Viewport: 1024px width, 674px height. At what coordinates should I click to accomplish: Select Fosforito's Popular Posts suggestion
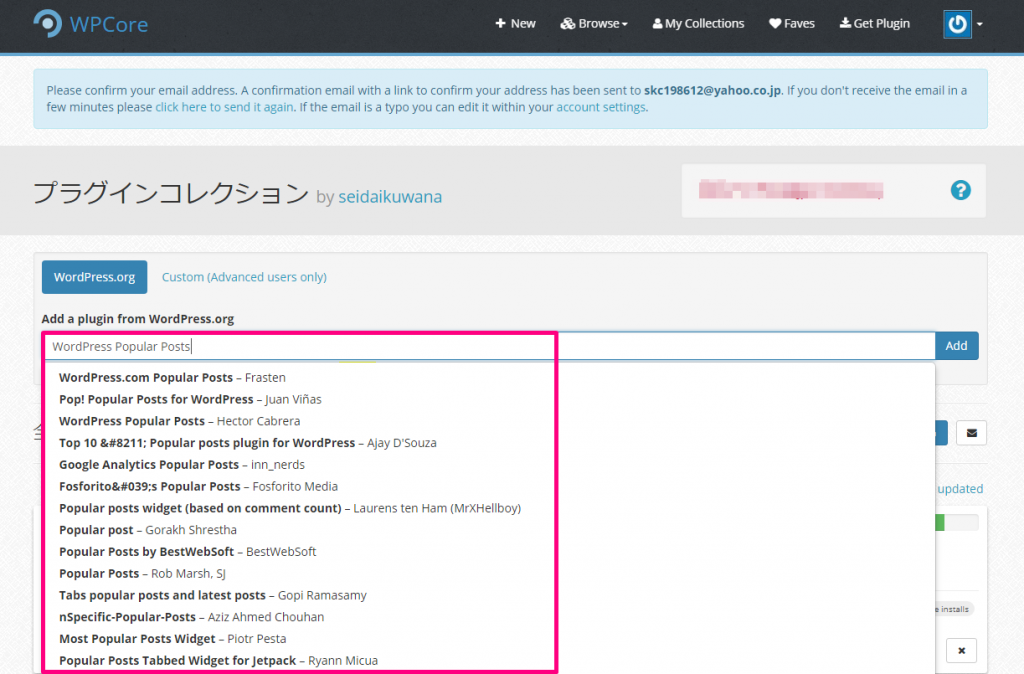coord(199,487)
